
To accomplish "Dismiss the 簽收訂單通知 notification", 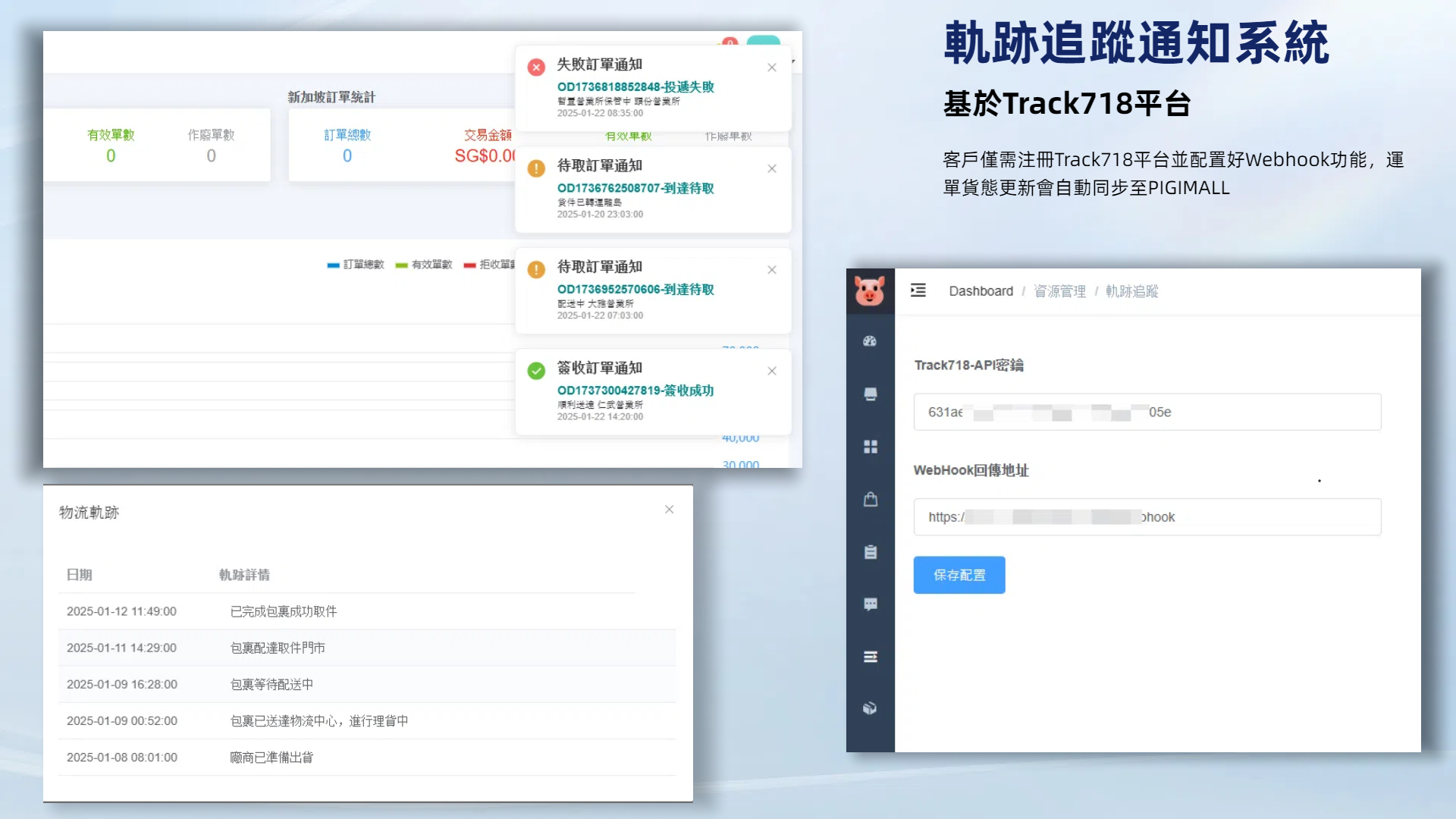I will click(772, 371).
